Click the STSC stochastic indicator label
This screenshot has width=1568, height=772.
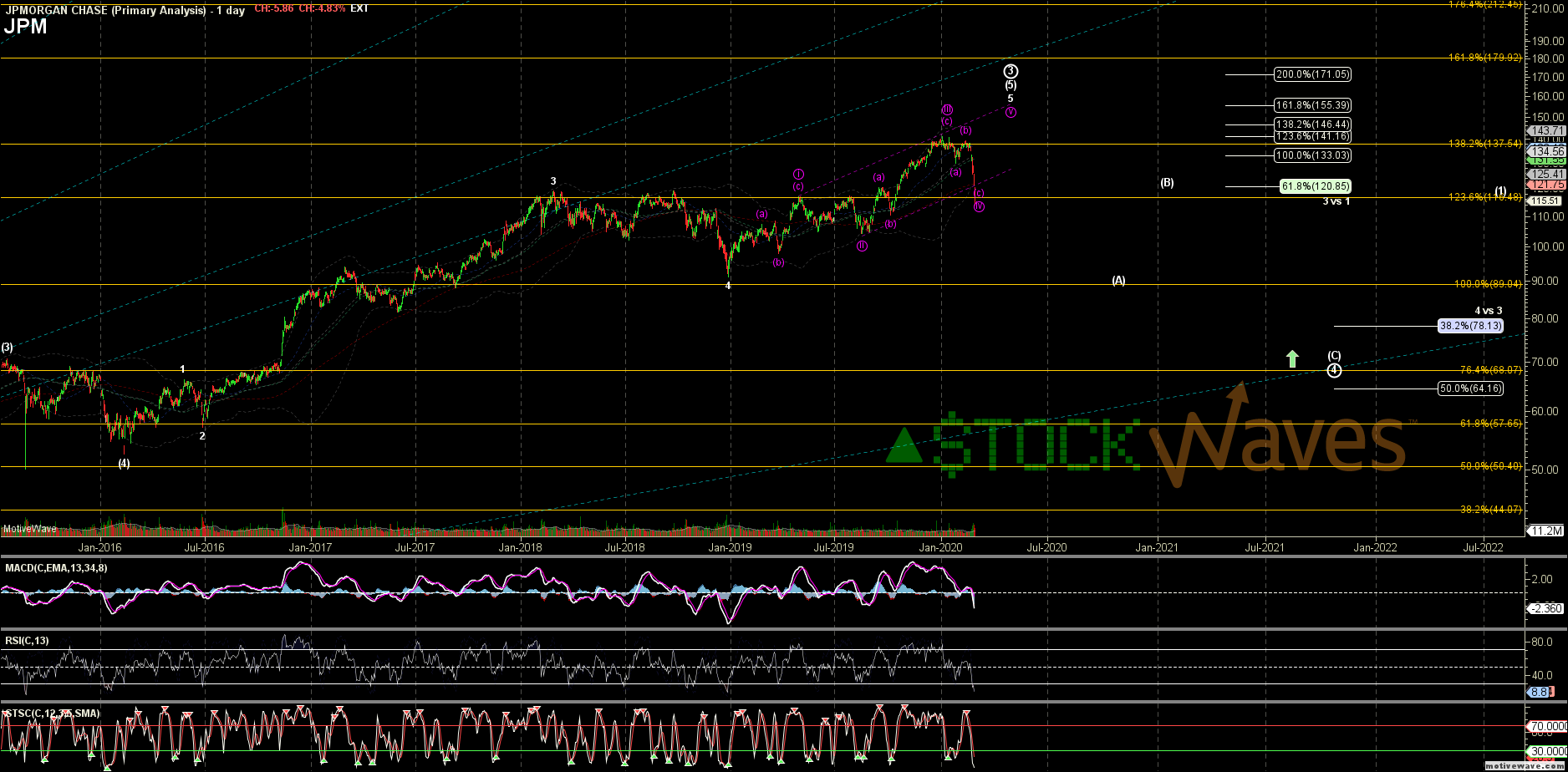53,713
